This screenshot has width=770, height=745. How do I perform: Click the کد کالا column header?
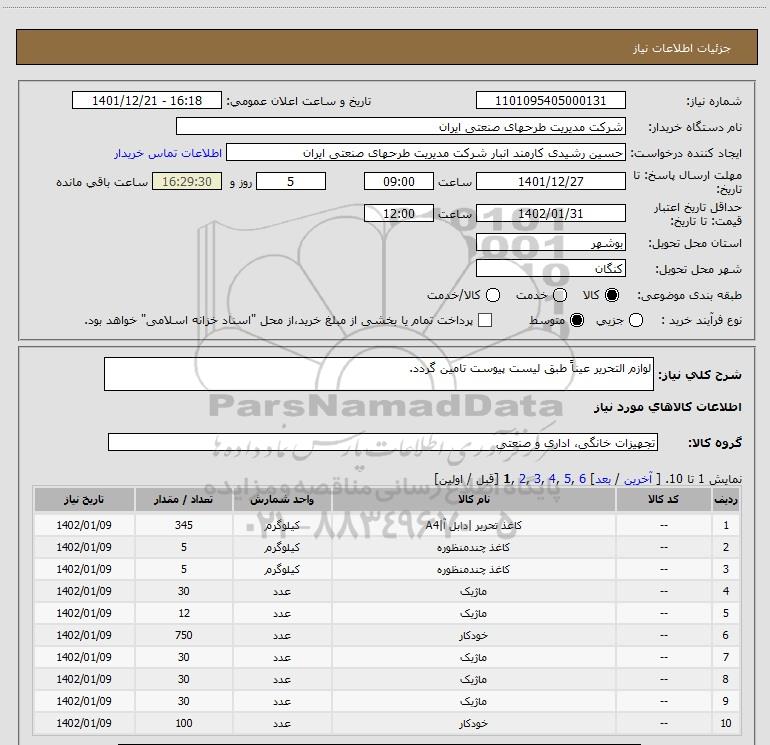coord(663,499)
